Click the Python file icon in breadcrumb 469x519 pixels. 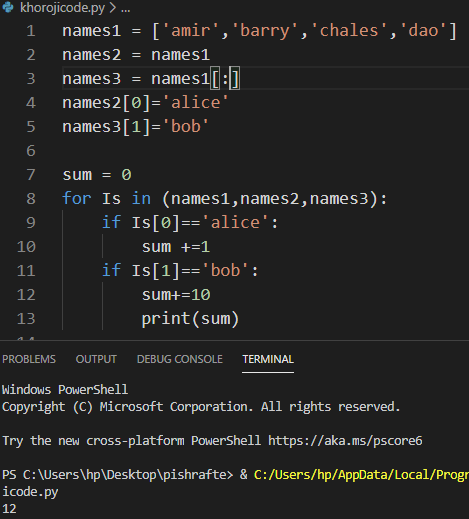pyautogui.click(x=8, y=7)
